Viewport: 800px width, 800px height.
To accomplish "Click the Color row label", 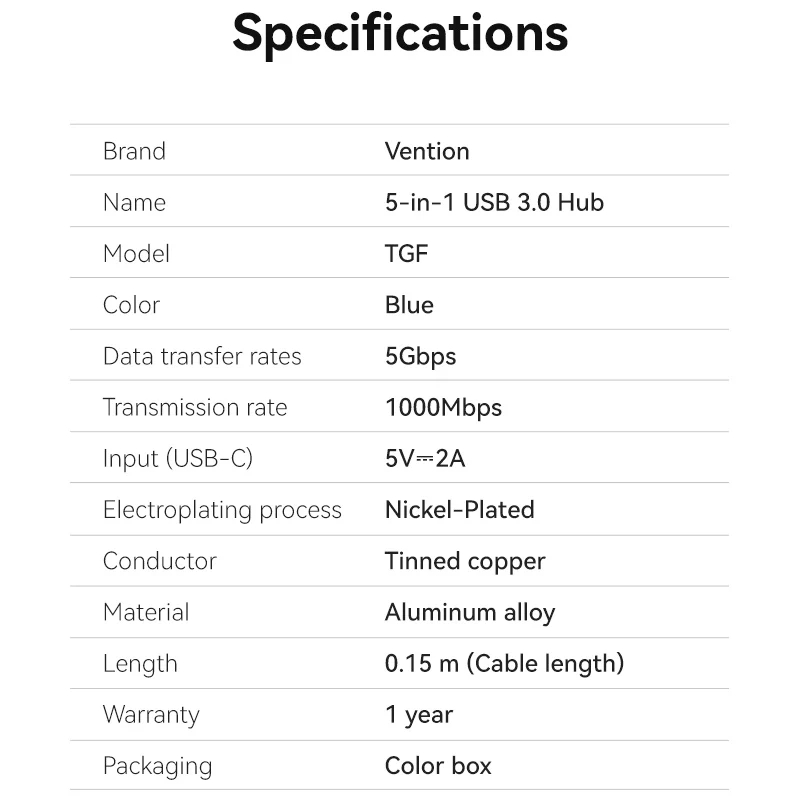I will point(131,305).
